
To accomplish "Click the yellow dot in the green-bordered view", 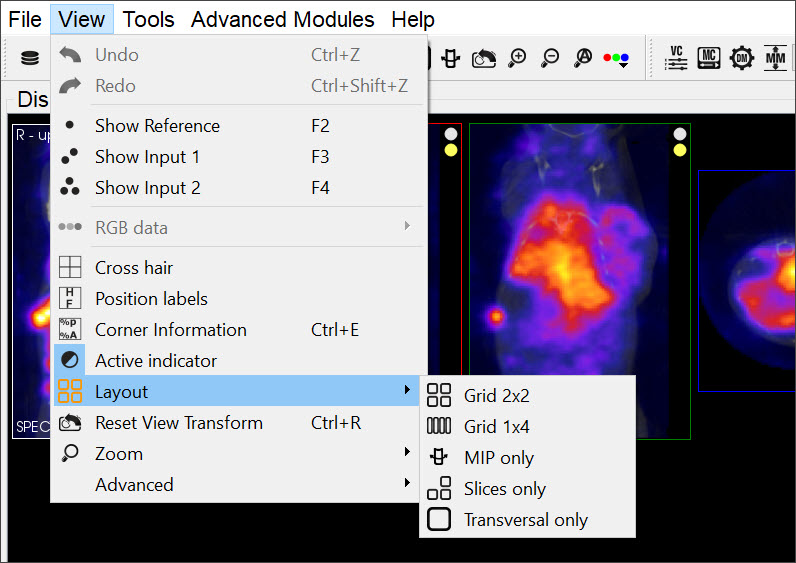I will click(680, 150).
